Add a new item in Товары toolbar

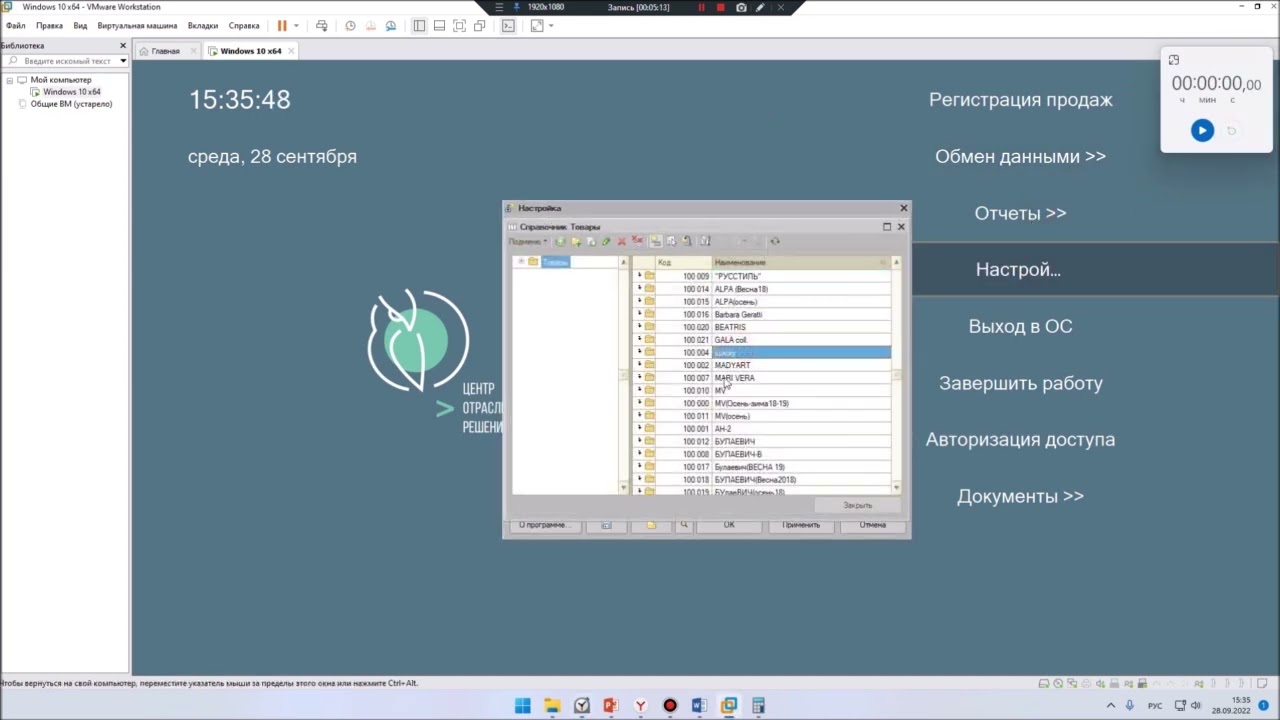point(560,241)
